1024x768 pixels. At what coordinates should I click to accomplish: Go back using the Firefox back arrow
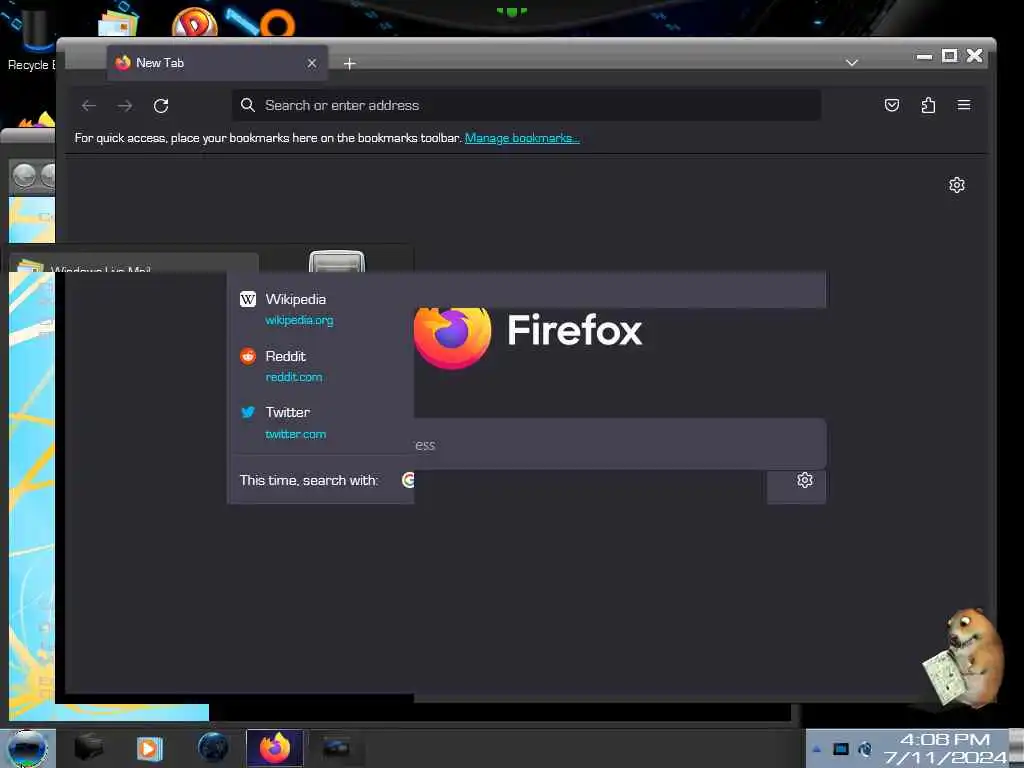[x=89, y=106]
